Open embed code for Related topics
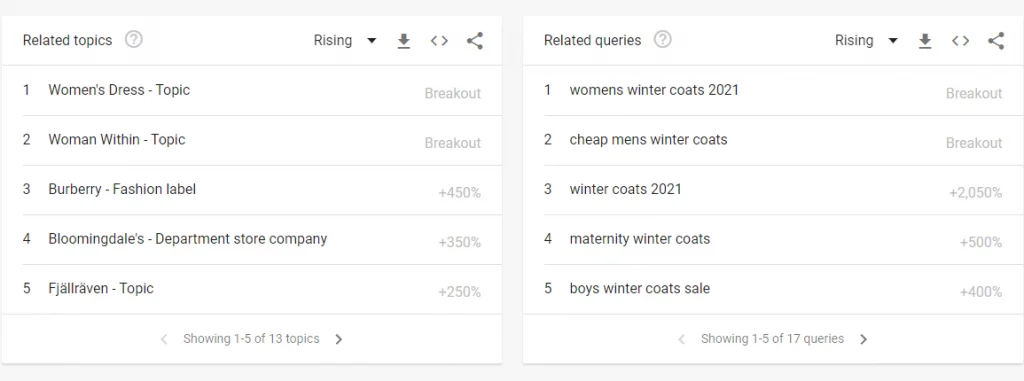This screenshot has height=381, width=1024. click(x=439, y=41)
